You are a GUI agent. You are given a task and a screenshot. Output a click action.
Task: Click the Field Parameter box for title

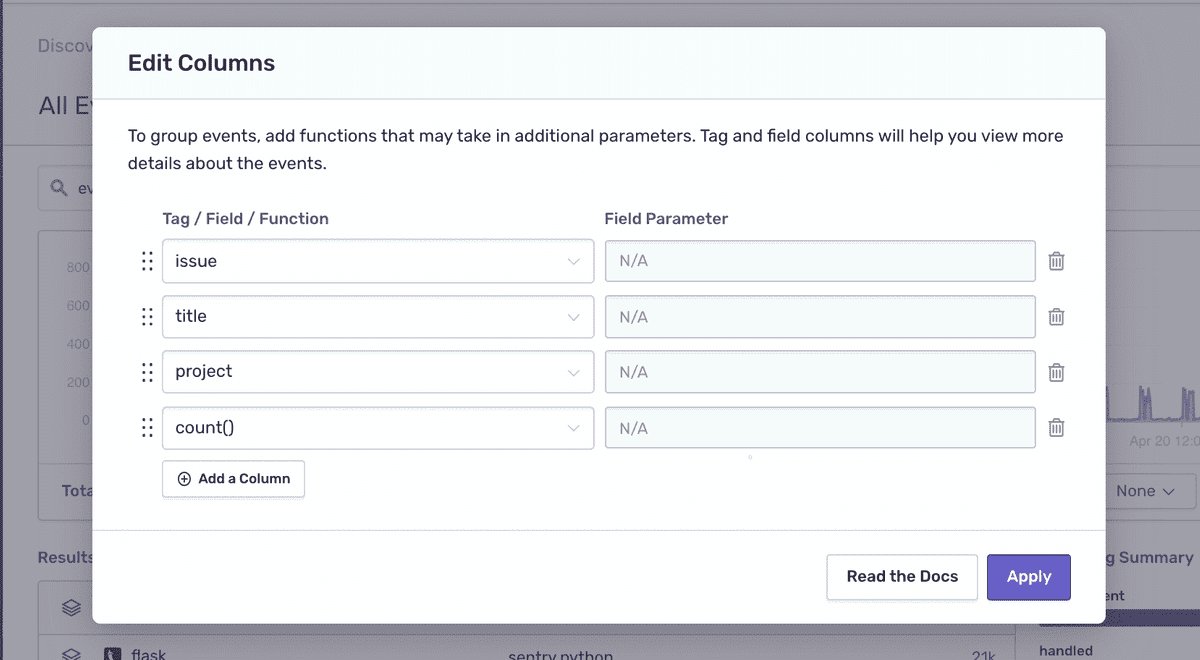click(820, 316)
